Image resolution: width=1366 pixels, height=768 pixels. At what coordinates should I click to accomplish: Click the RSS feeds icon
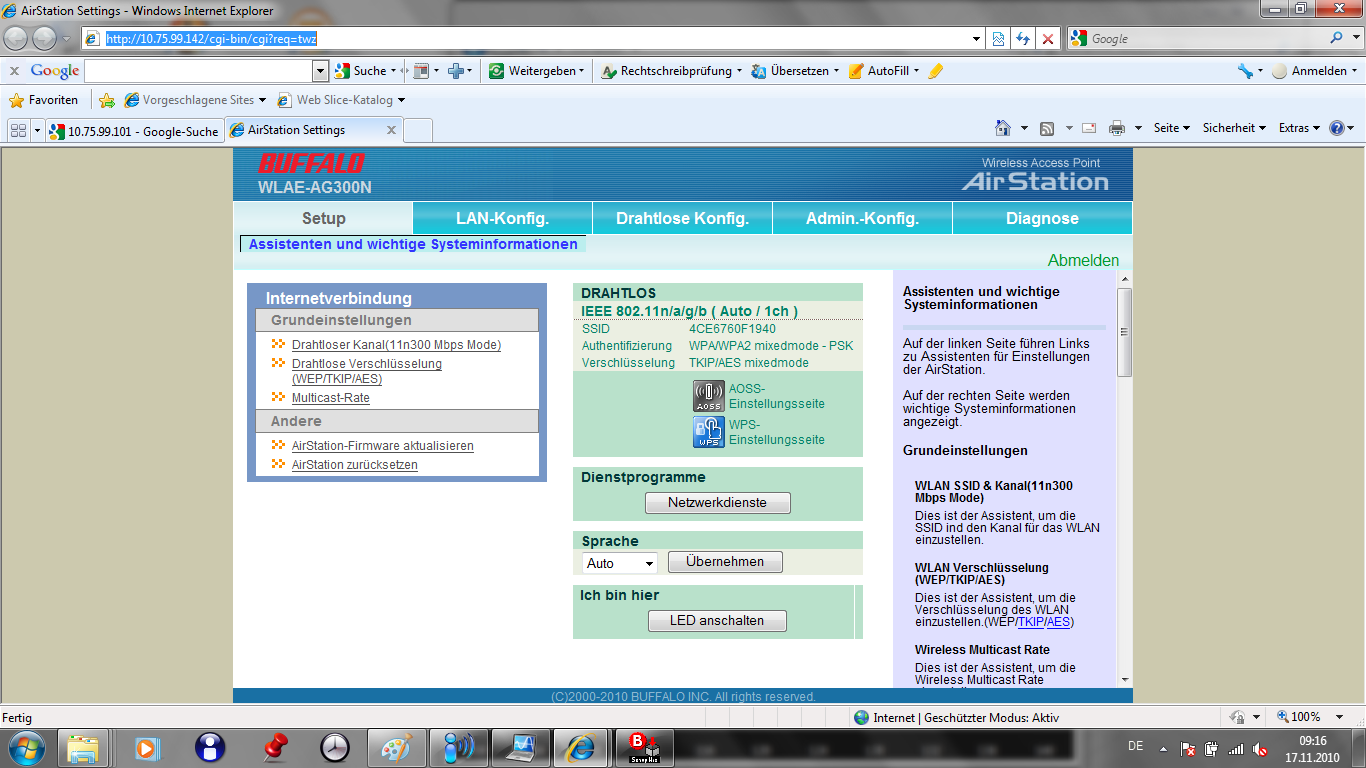coord(1047,128)
